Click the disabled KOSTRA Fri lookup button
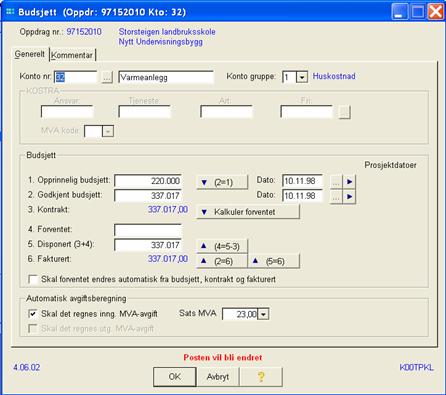The height and width of the screenshot is (395, 446). click(344, 112)
